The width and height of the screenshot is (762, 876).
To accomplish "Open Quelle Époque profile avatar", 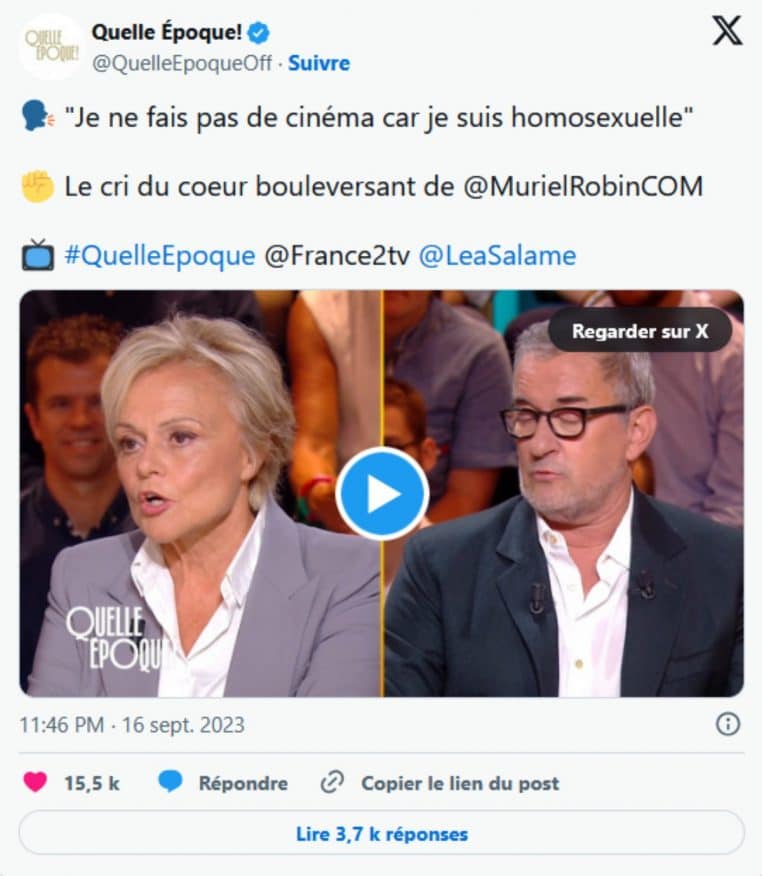I will (51, 46).
